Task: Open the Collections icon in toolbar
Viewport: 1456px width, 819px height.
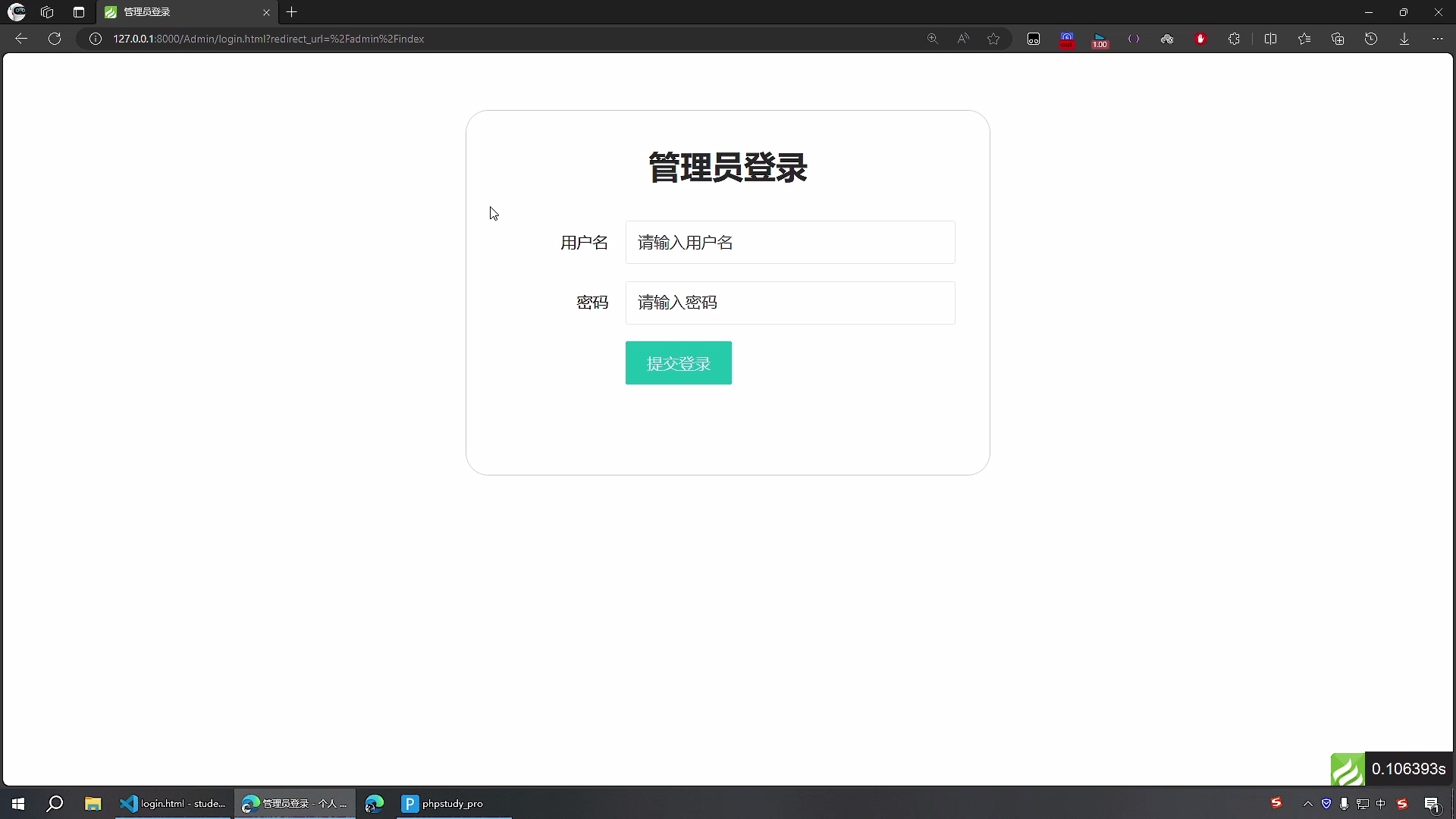Action: click(x=1338, y=39)
